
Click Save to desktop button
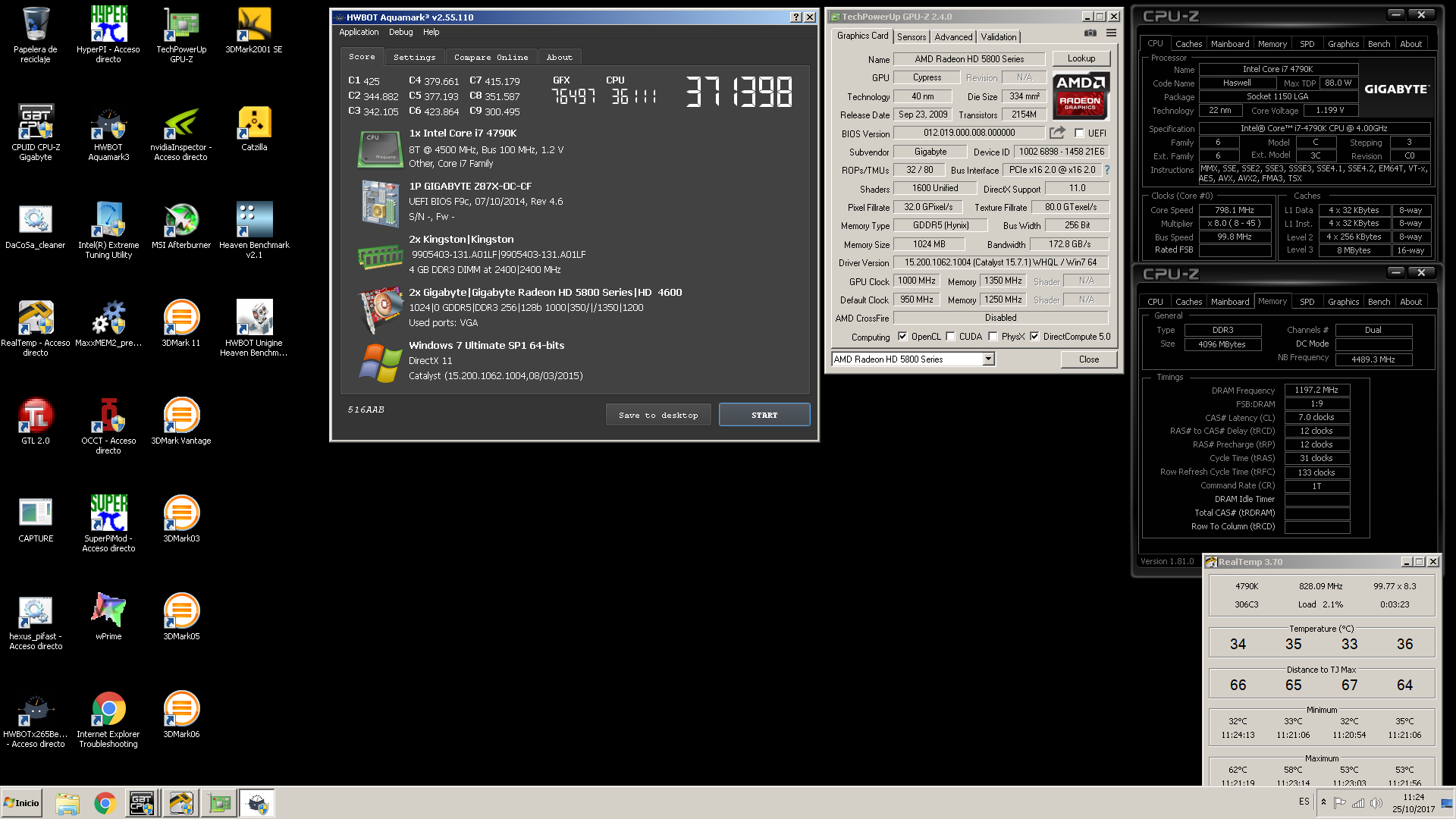658,415
